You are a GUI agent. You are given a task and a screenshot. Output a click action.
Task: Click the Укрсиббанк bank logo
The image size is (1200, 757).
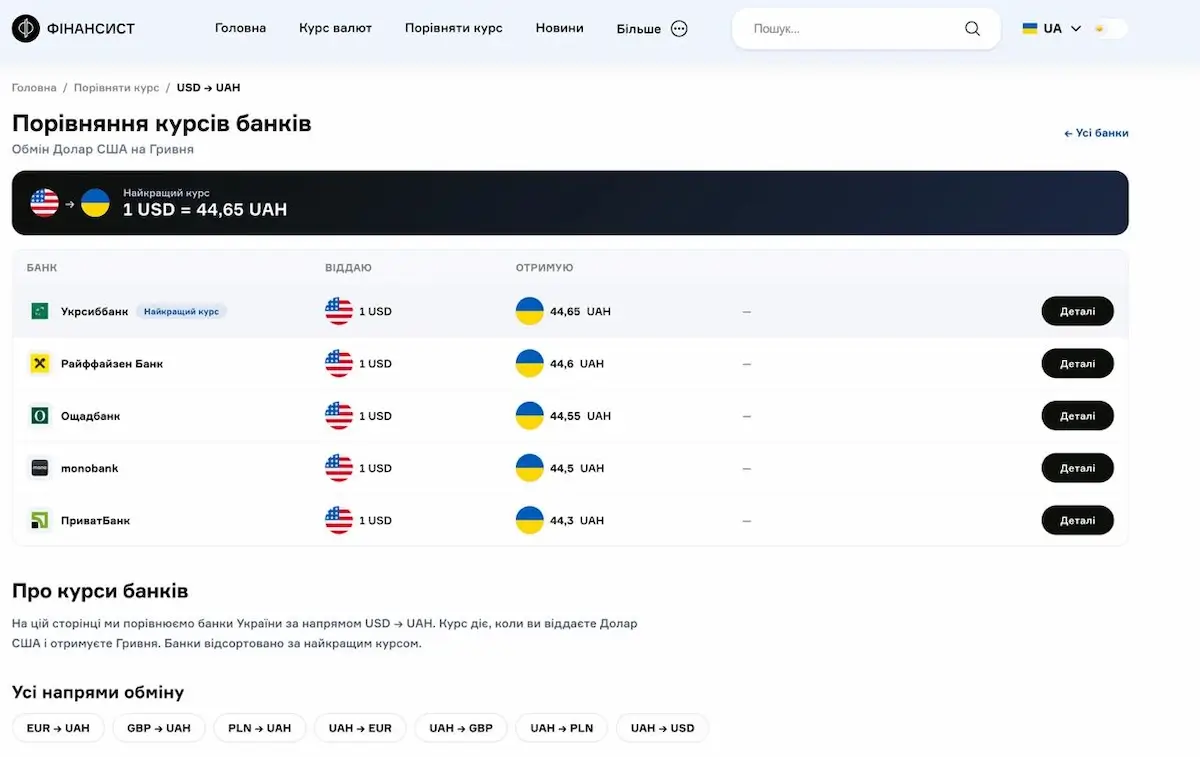pos(40,311)
